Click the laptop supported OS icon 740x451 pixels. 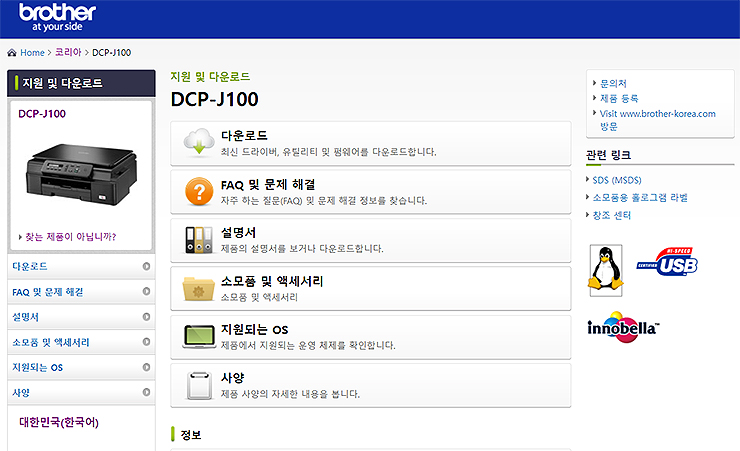click(x=199, y=337)
